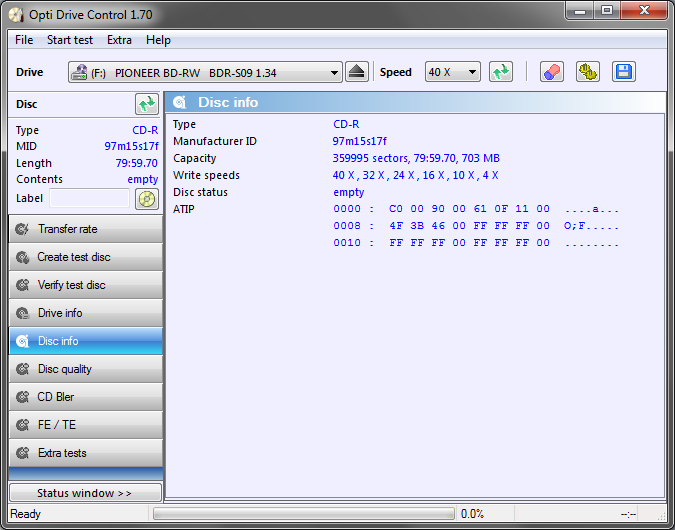The width and height of the screenshot is (675, 530).
Task: Click the drive eject button
Action: point(357,72)
